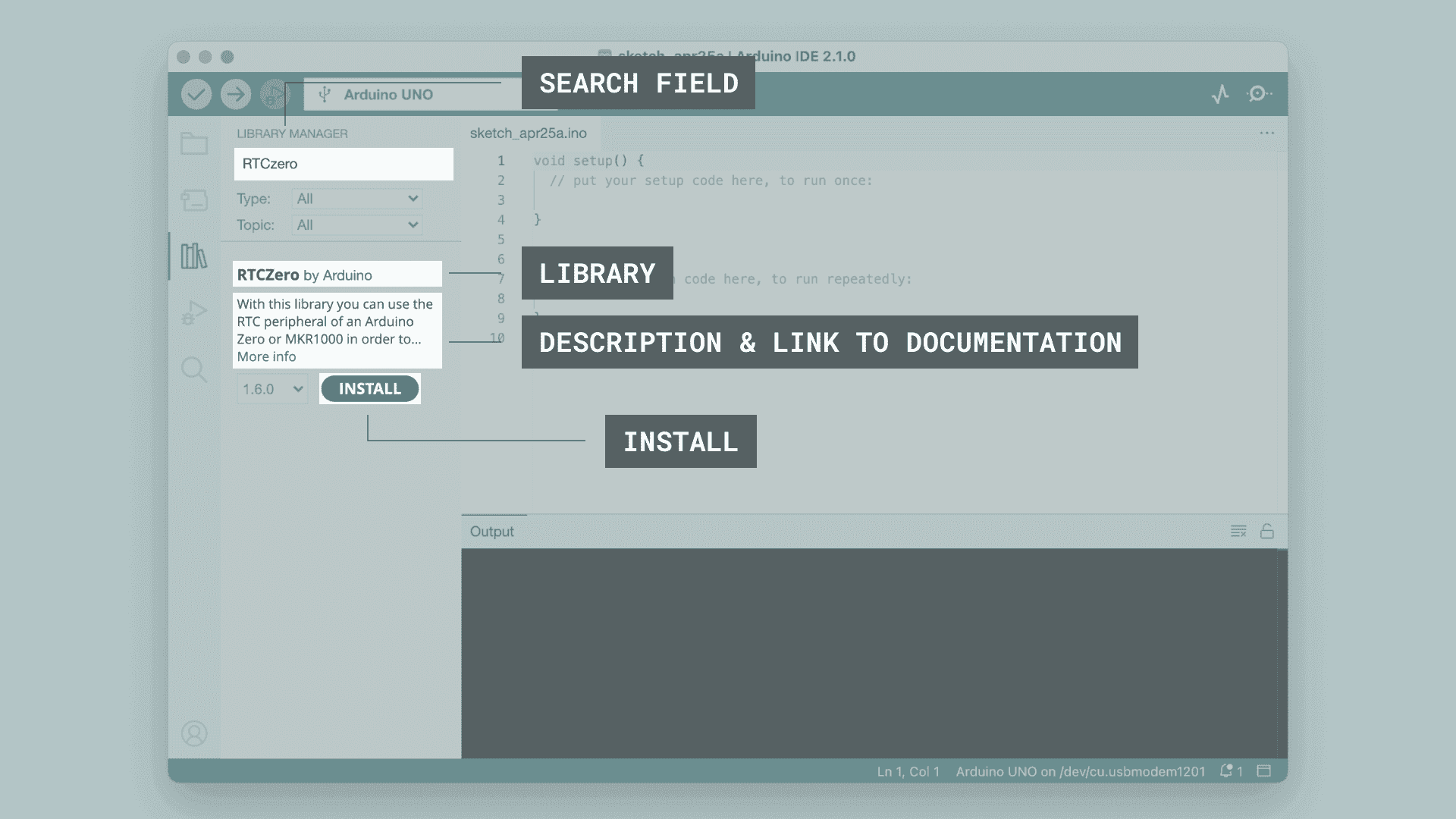The height and width of the screenshot is (819, 1456).
Task: Open the Serial Plotter icon
Action: [x=1220, y=94]
